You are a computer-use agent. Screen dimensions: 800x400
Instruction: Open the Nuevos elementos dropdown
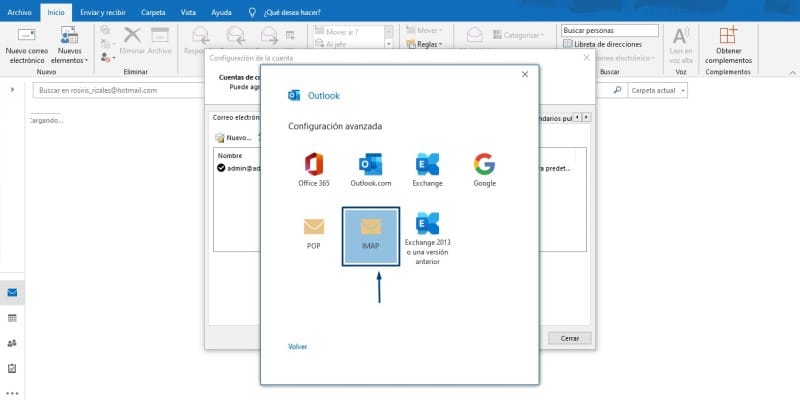coord(69,46)
